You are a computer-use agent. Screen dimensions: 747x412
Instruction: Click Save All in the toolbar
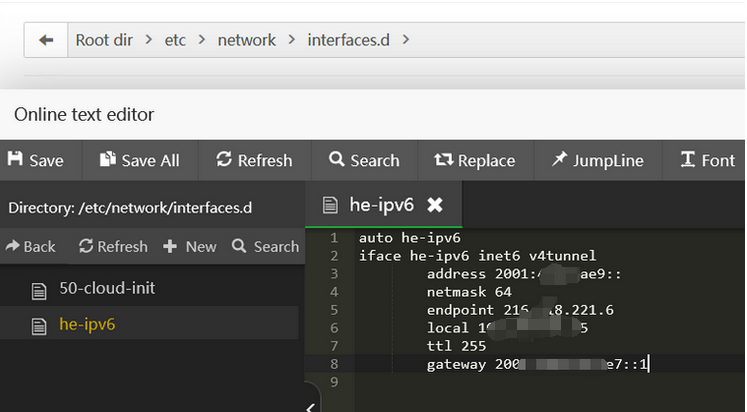pyautogui.click(x=139, y=160)
